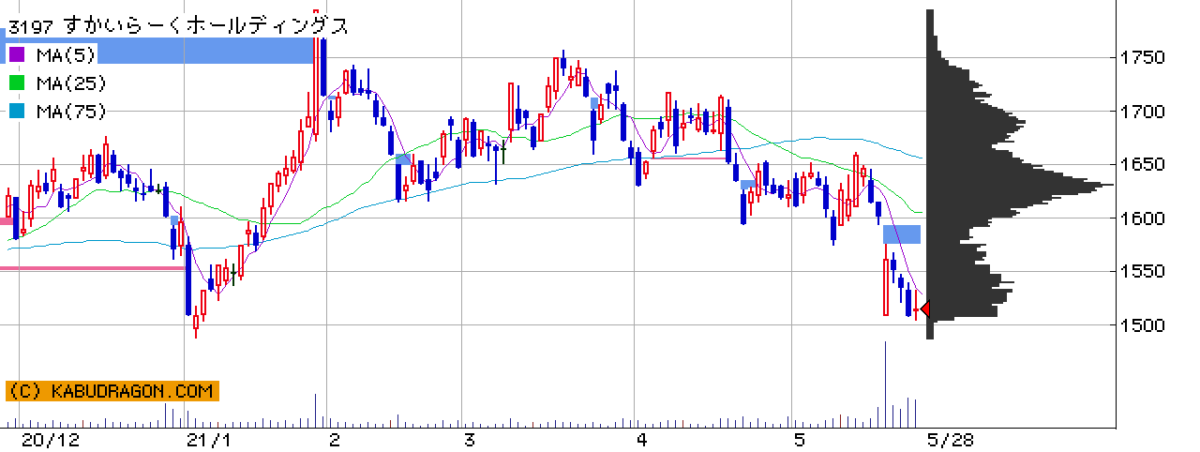Click the 20/12 date axis label
Viewport: 1200px width, 452px height.
click(x=50, y=440)
